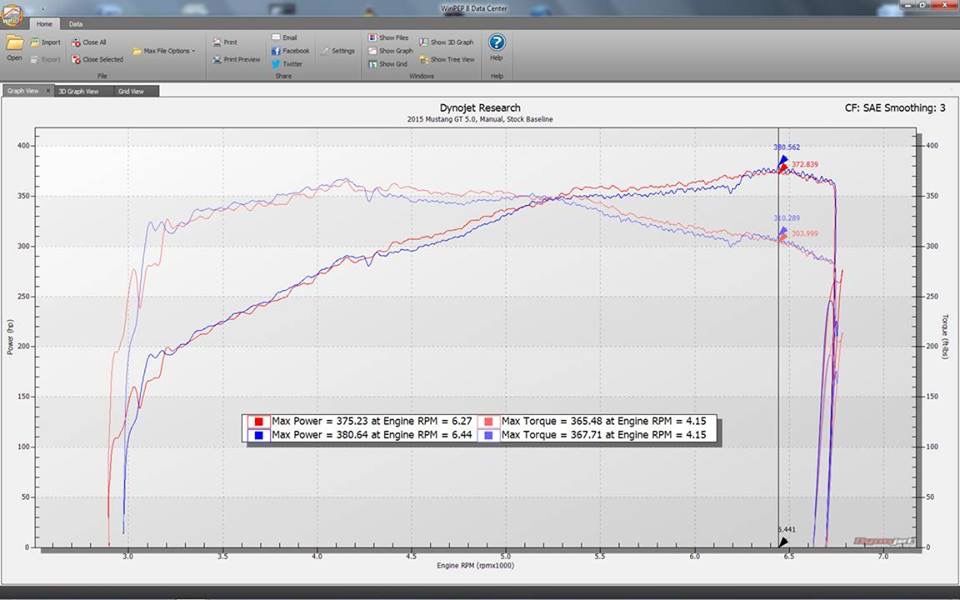Viewport: 960px width, 600px height.
Task: Share the graph to Twitter
Action: [x=287, y=64]
